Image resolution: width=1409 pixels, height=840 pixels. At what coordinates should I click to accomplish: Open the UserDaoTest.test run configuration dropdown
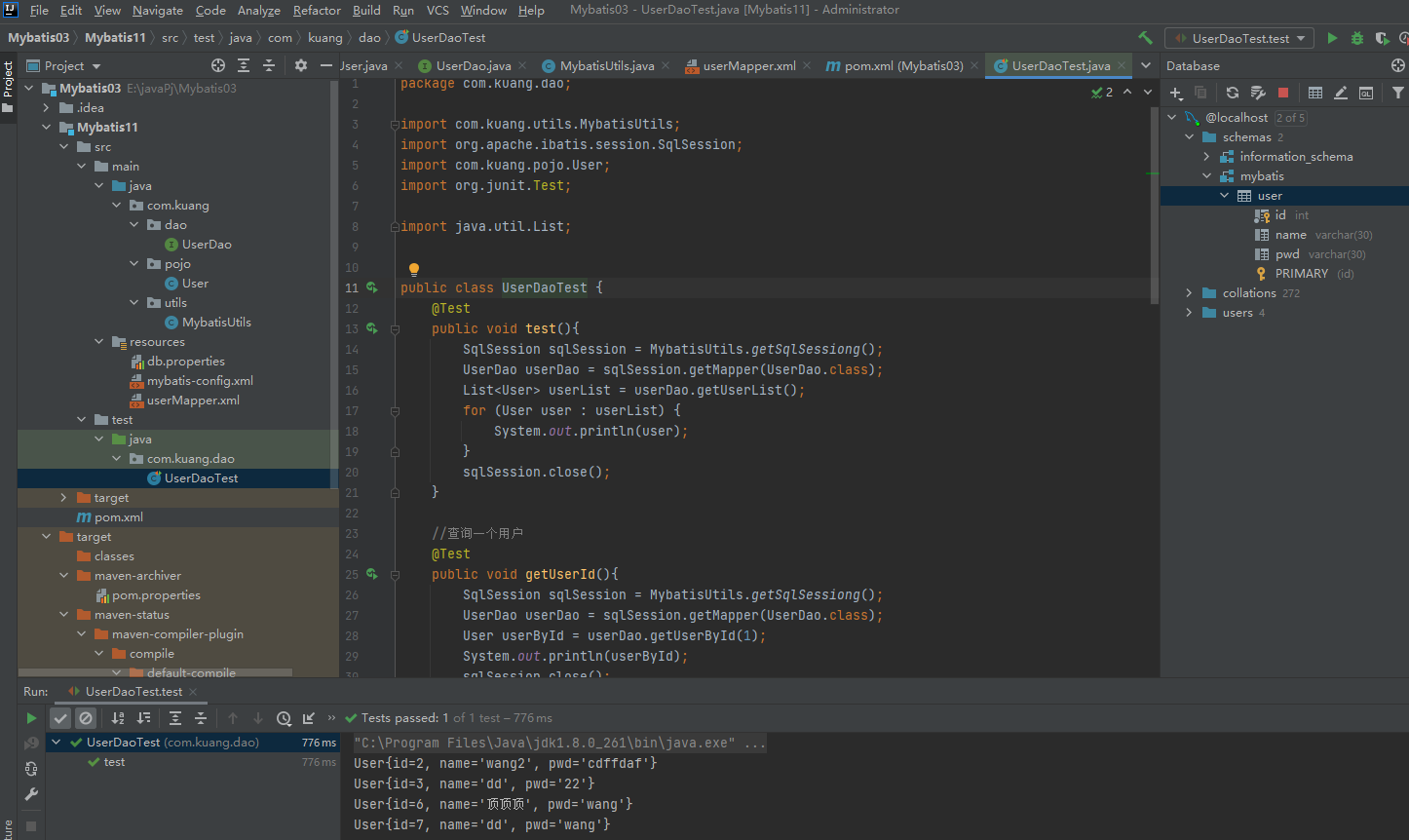pyautogui.click(x=1239, y=38)
